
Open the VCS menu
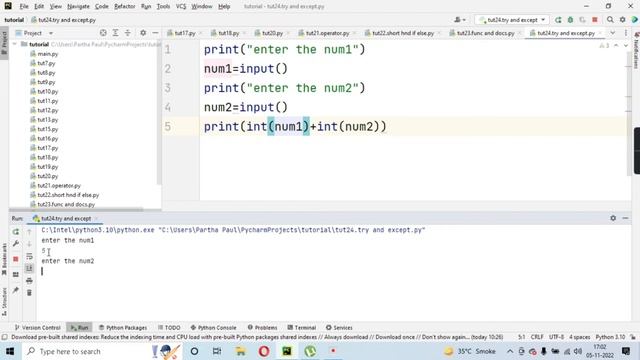[x=181, y=7]
